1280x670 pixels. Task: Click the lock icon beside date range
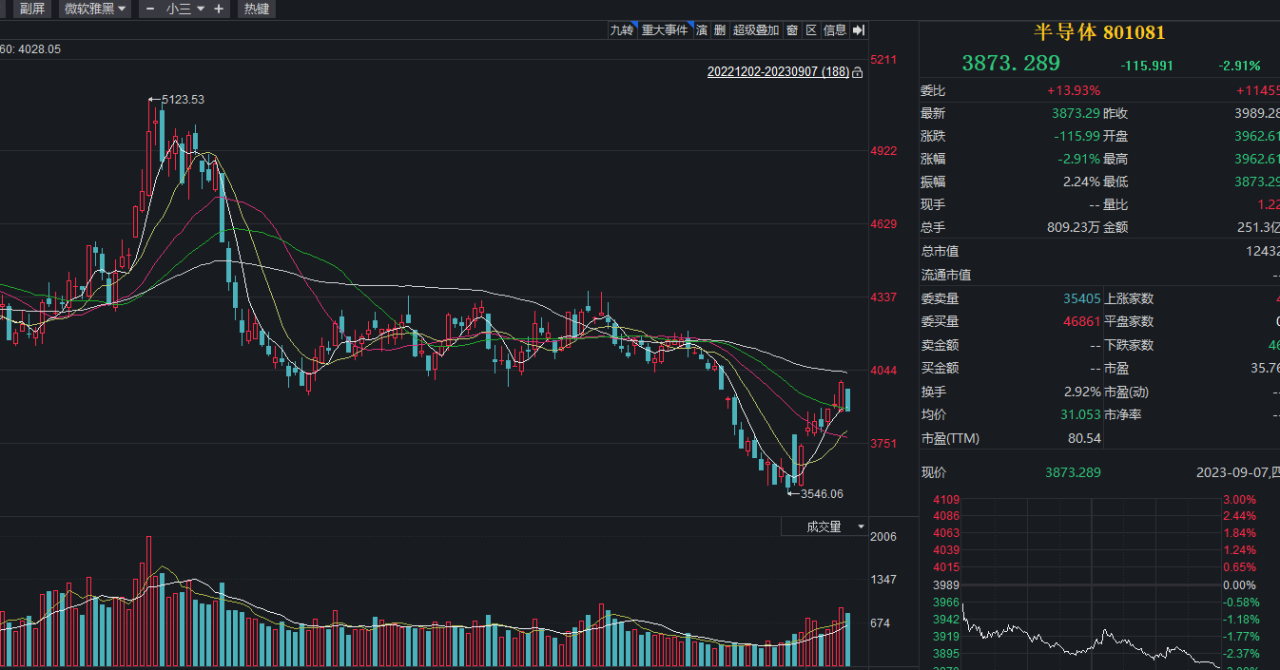[857, 73]
